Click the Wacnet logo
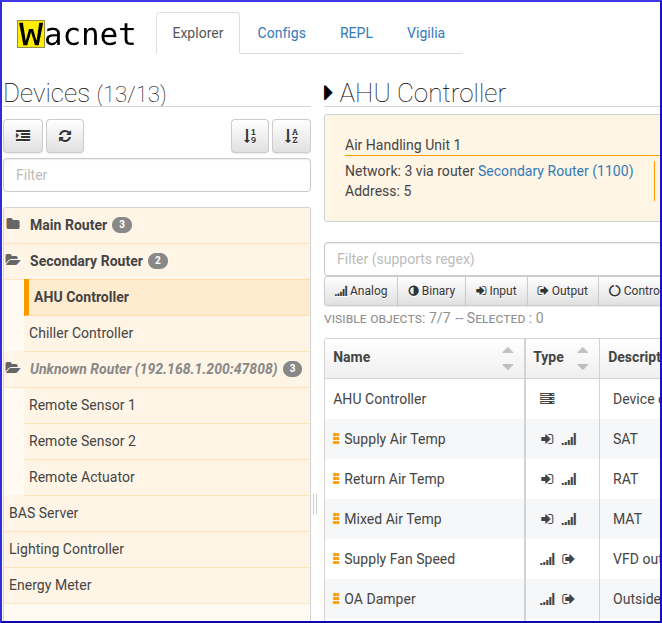The width and height of the screenshot is (662, 623). 77,34
